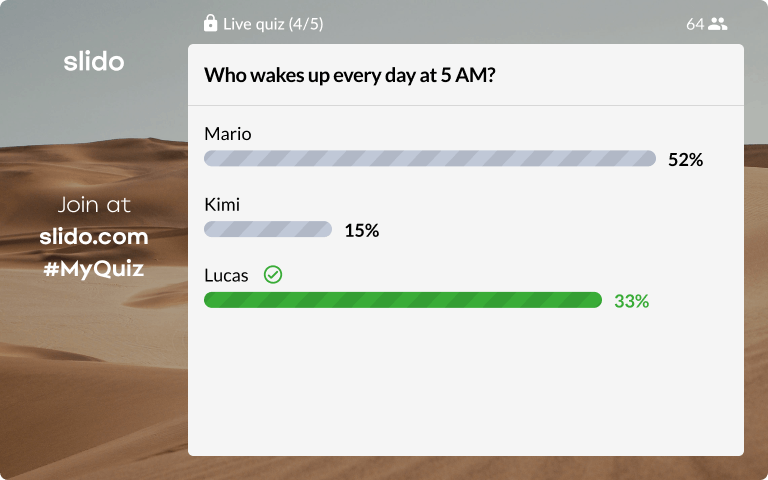Click the 64 participants count
Screen dimensions: 768x480
tap(695, 24)
